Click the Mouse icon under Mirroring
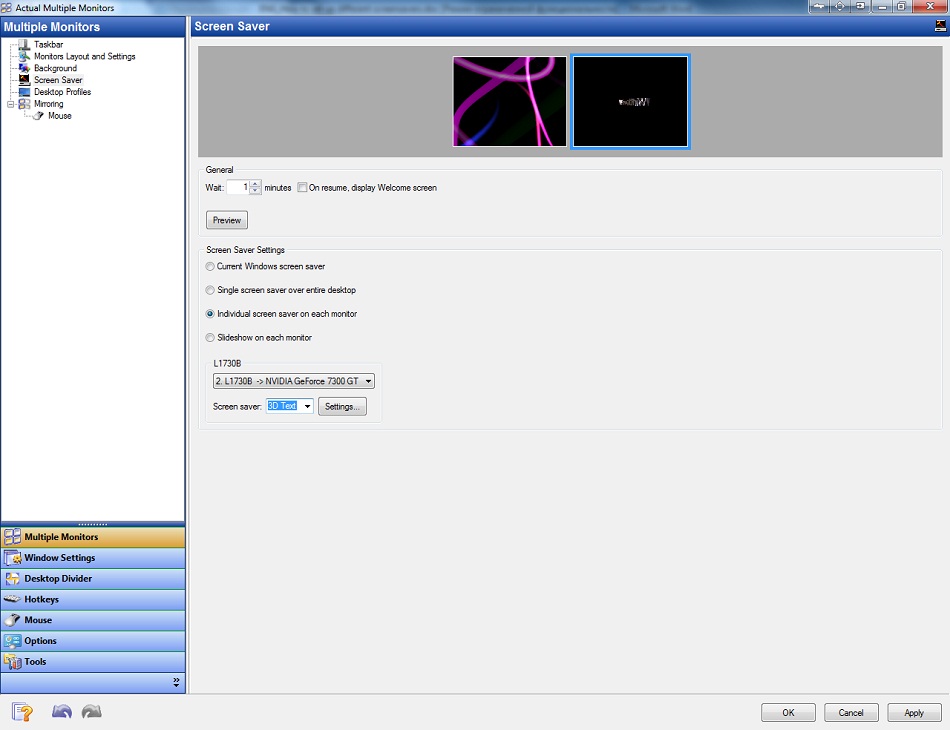 tap(39, 116)
